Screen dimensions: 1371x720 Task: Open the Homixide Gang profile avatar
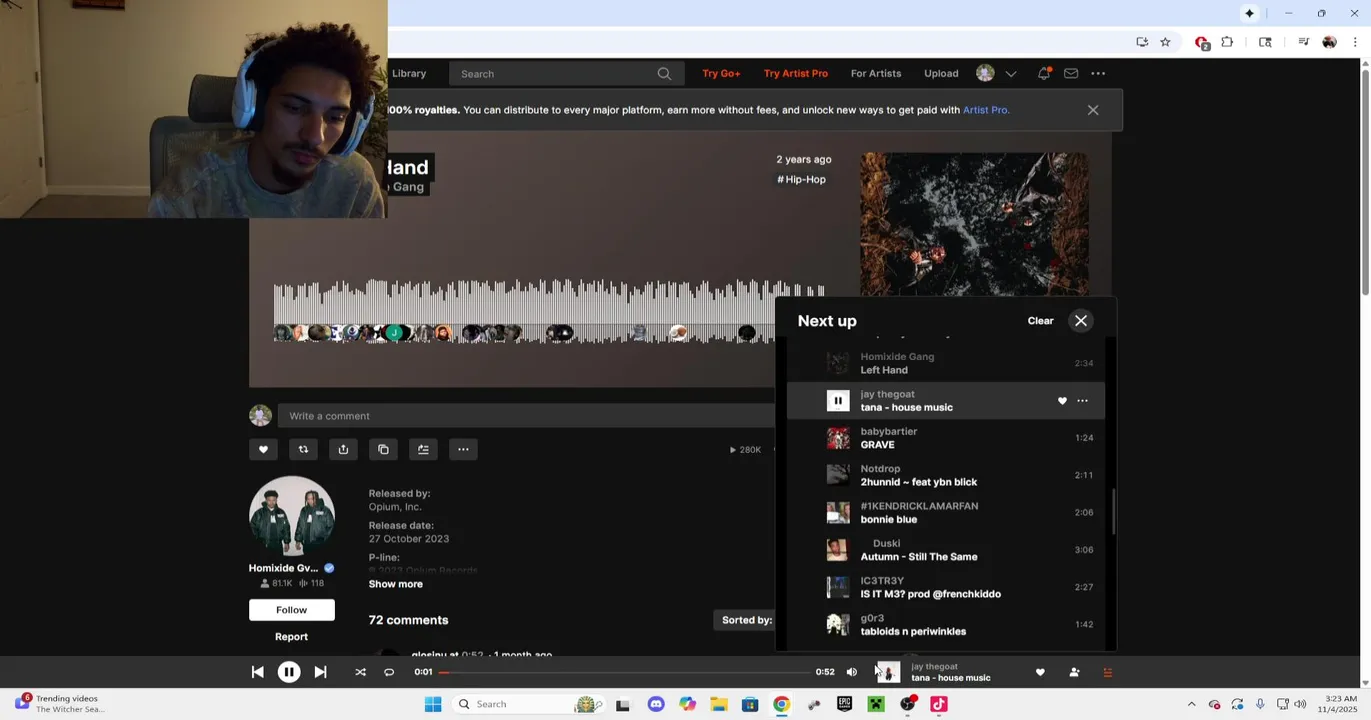[x=291, y=517]
